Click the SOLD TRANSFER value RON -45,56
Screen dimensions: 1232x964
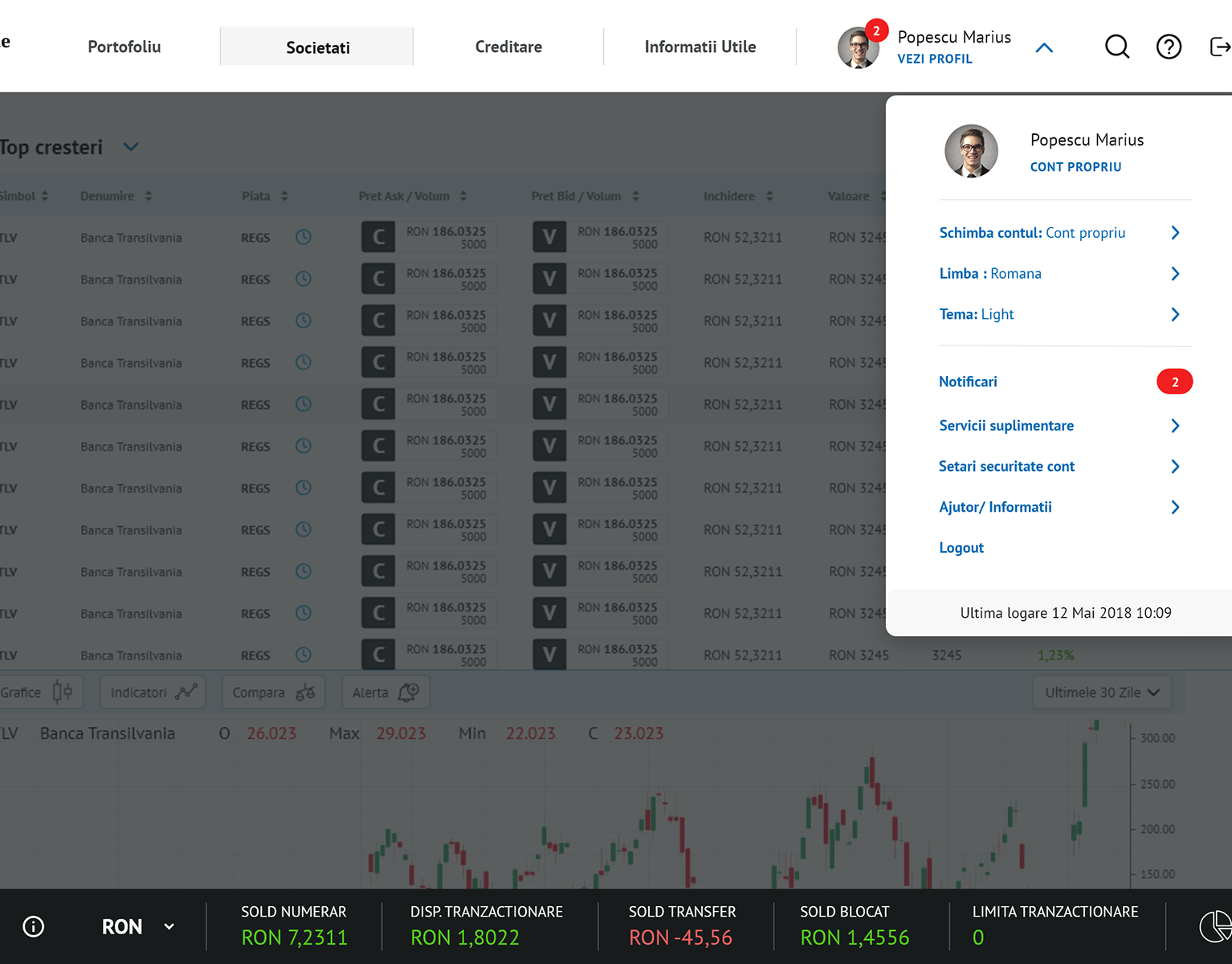(x=680, y=937)
